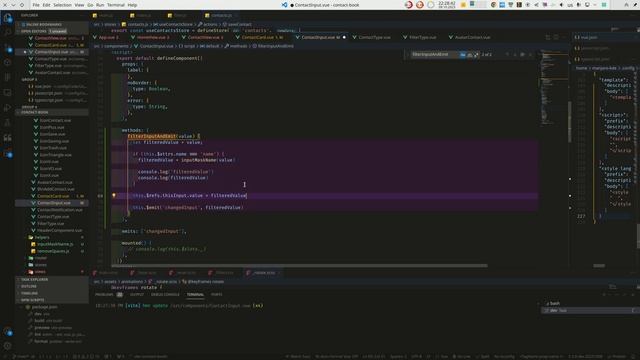Click the volume icon in system tray
Screen dimensions: 640x360
point(561,5)
